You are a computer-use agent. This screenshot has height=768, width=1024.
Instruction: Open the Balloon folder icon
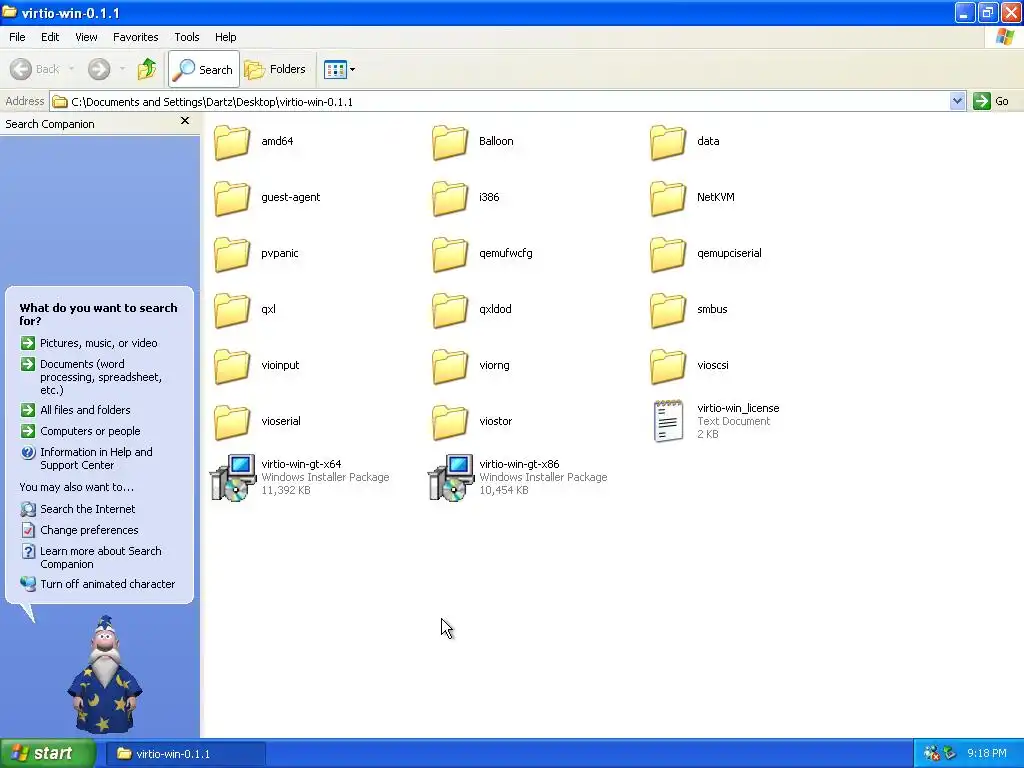pyautogui.click(x=450, y=142)
